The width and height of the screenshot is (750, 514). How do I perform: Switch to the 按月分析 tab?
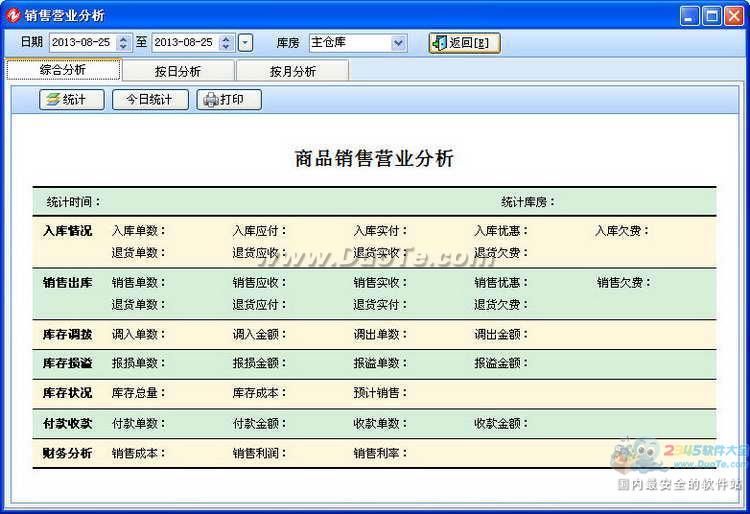[292, 71]
